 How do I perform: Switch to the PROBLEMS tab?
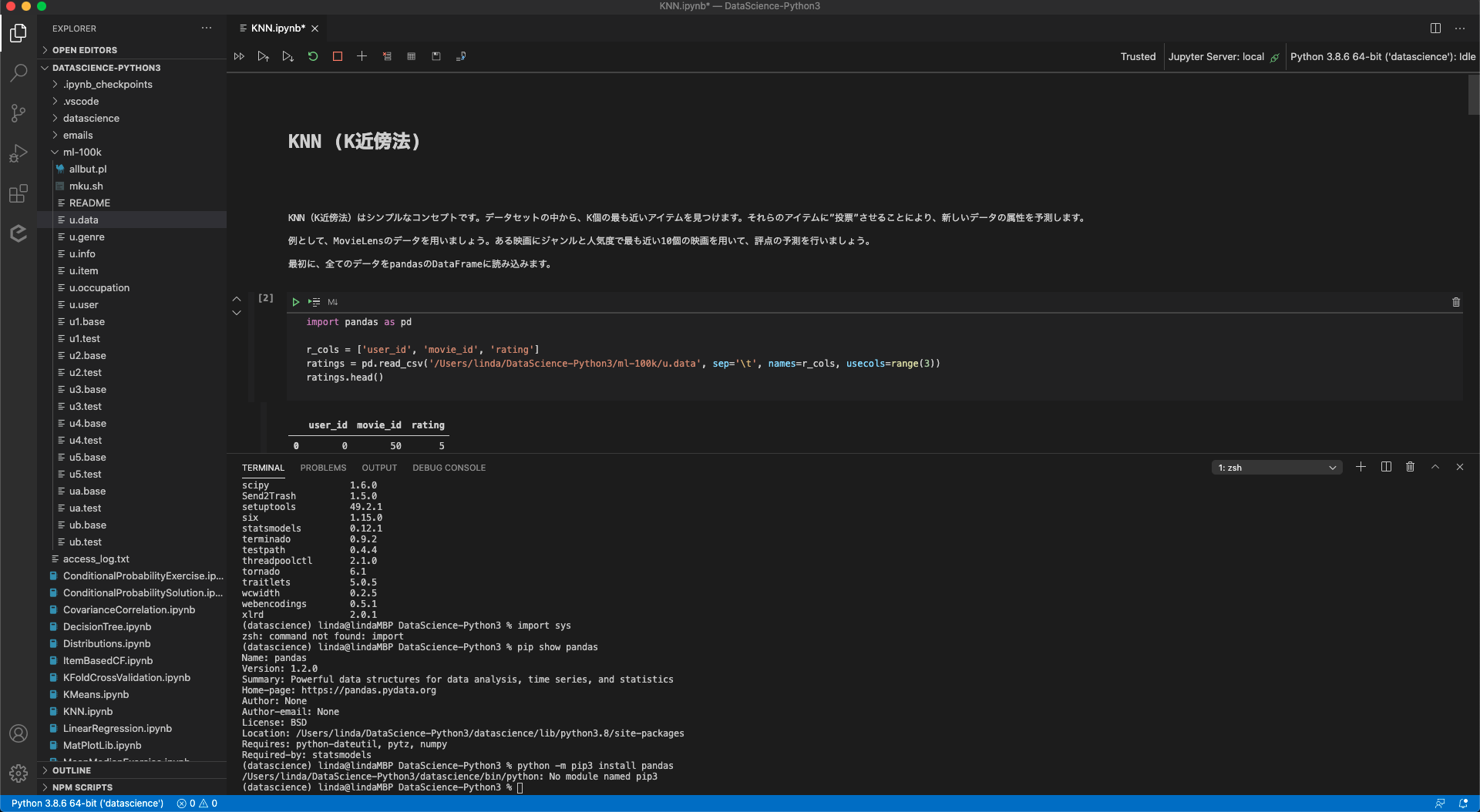pyautogui.click(x=323, y=468)
